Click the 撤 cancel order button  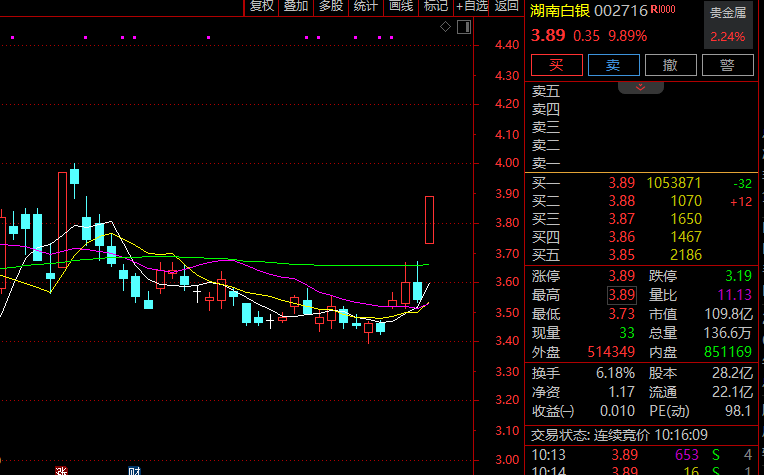671,65
